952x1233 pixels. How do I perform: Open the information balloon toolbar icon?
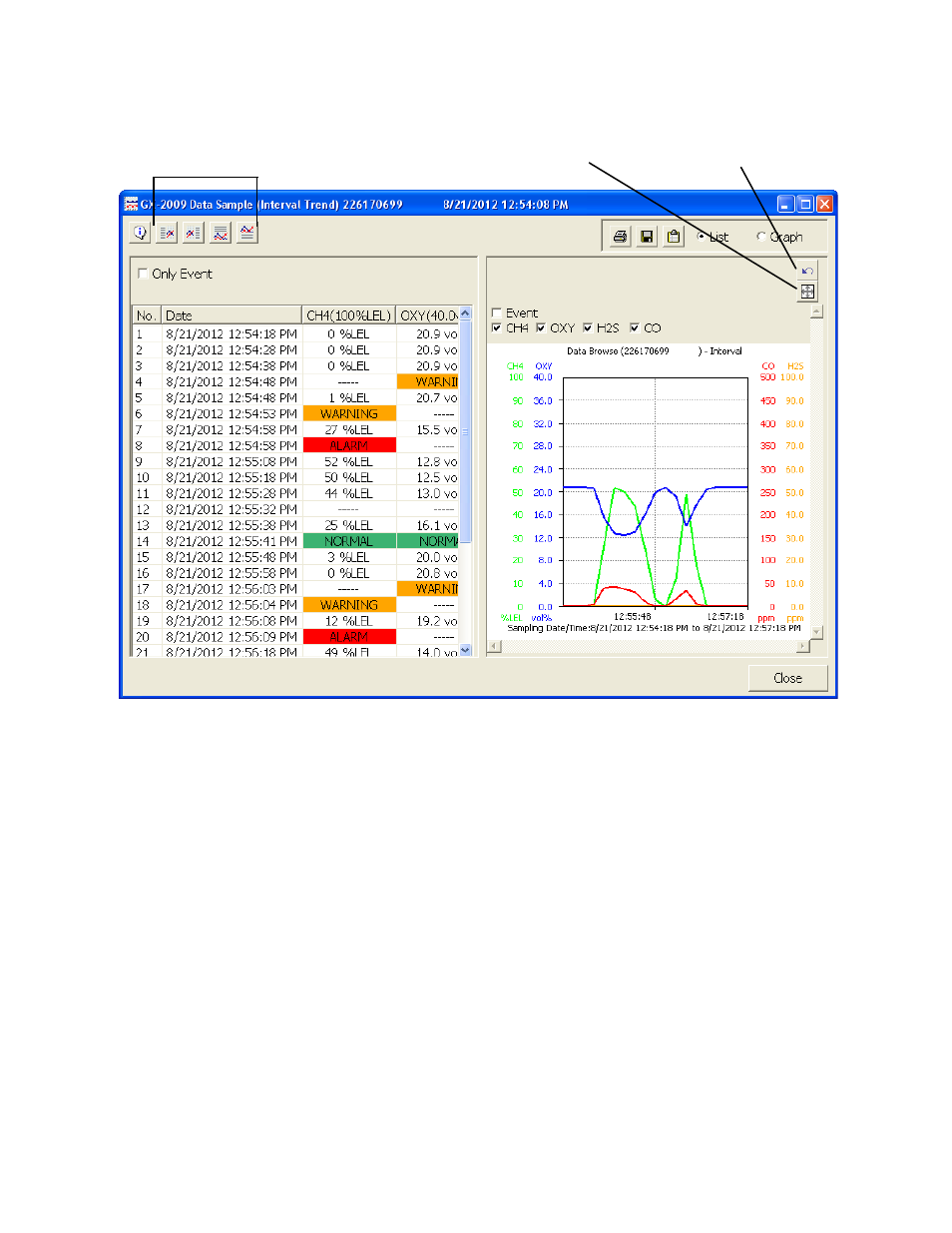(141, 233)
